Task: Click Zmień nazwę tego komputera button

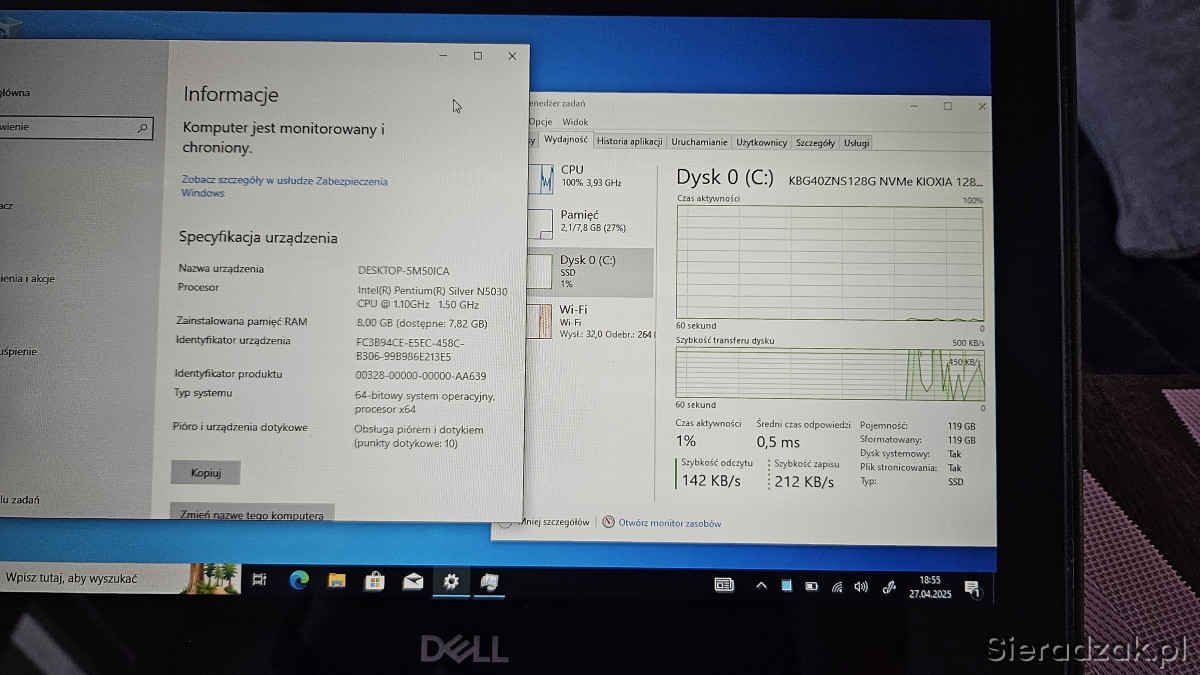Action: tap(251, 514)
